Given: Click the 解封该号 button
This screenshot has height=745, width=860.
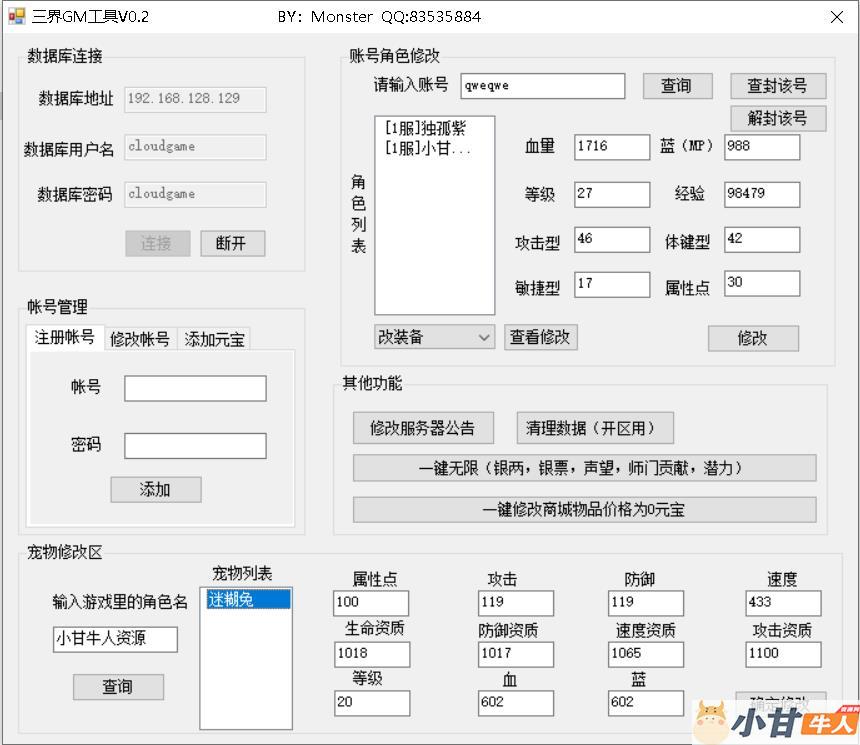Looking at the screenshot, I should point(777,118).
